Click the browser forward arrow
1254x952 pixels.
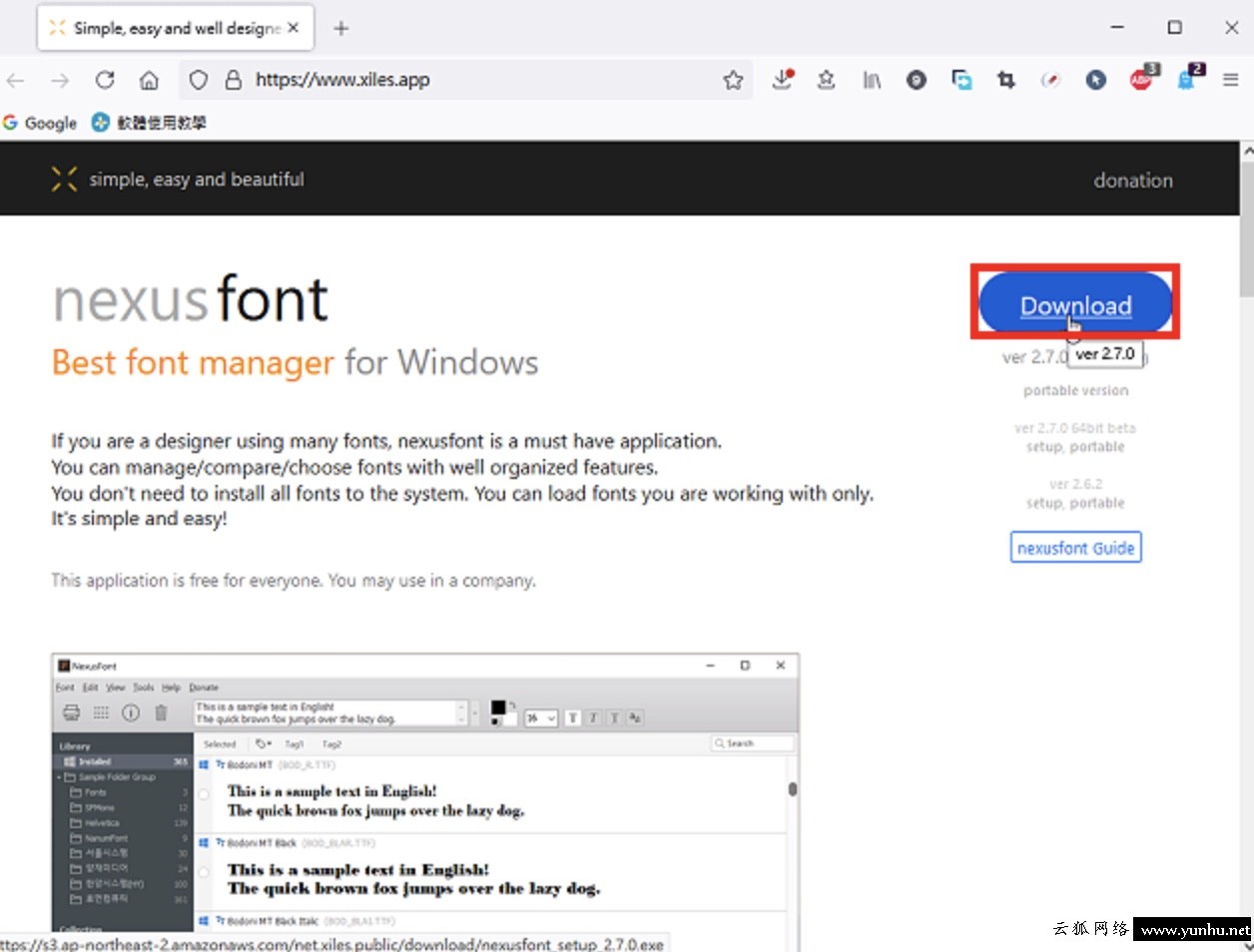click(61, 80)
